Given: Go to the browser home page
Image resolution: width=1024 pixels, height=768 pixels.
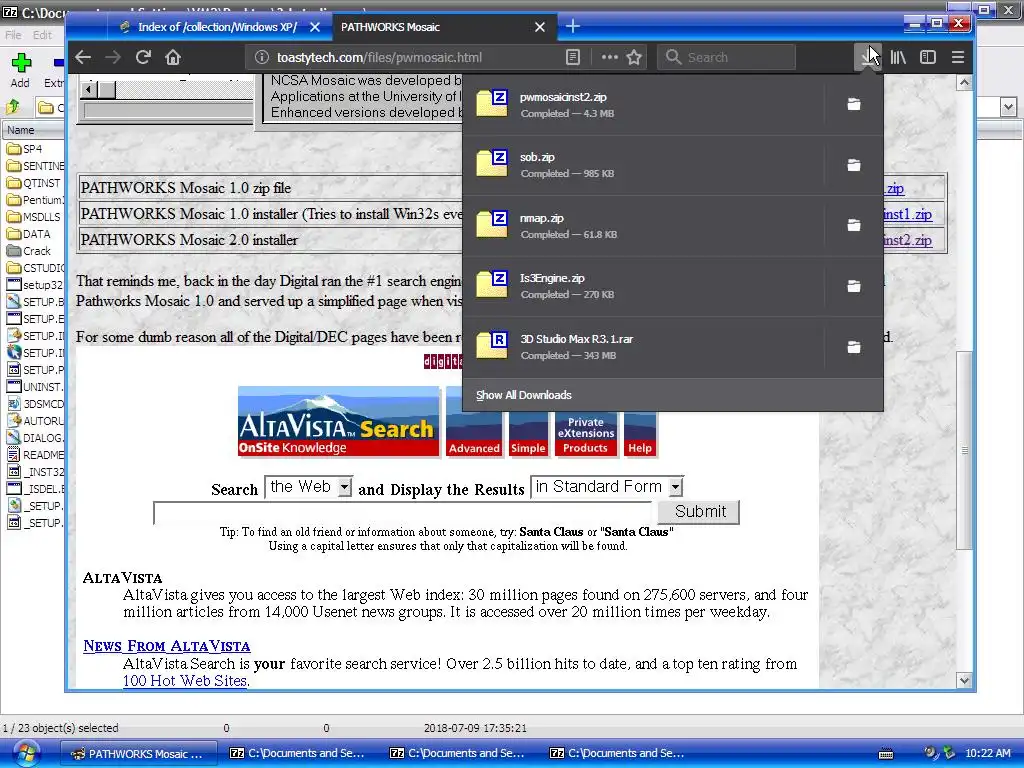Looking at the screenshot, I should 173,57.
